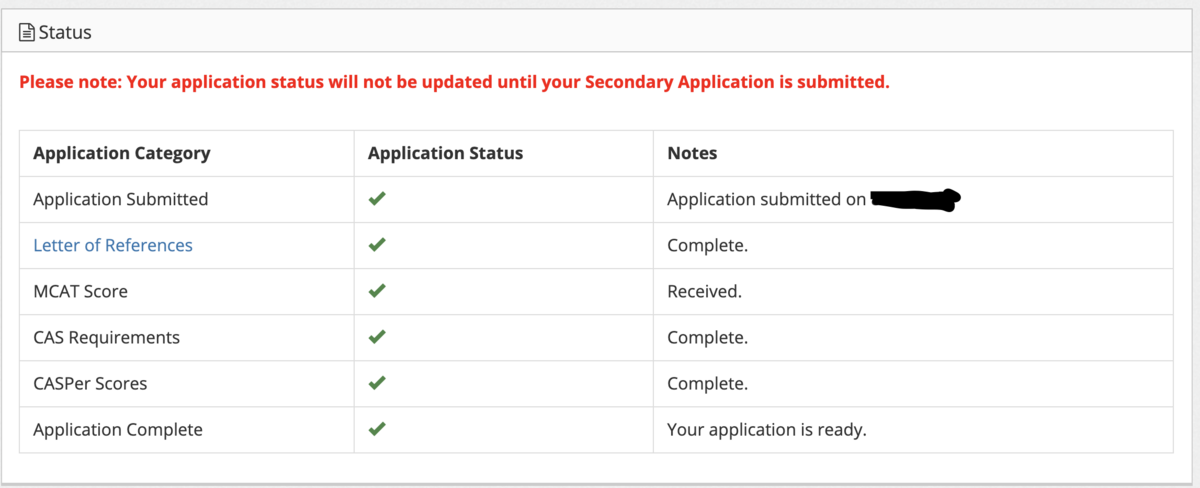The height and width of the screenshot is (488, 1200).
Task: Click the Letter of References checkmark
Action: [377, 245]
